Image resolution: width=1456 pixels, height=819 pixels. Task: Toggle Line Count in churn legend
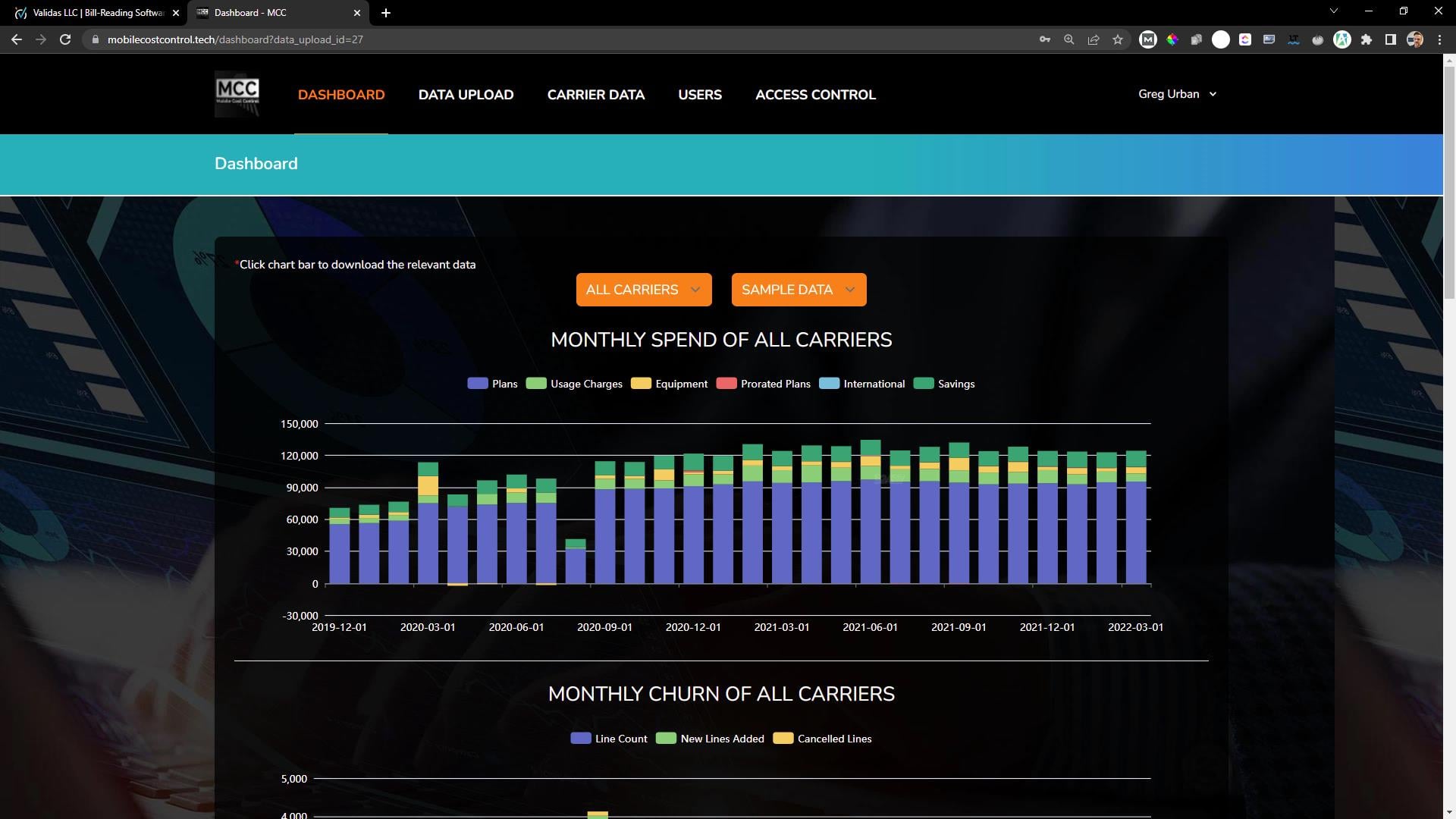pos(609,739)
